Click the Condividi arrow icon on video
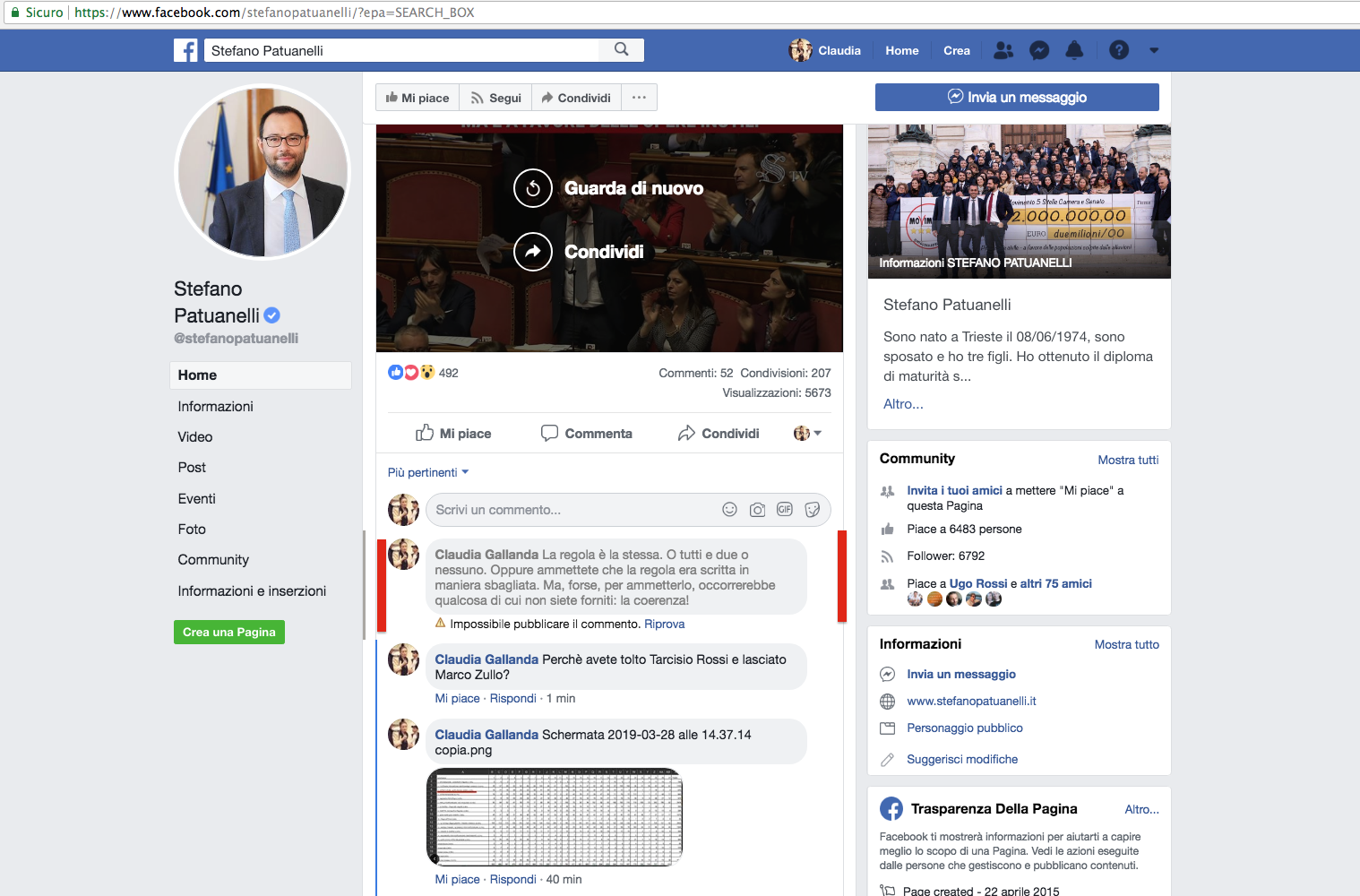1360x896 pixels. [533, 252]
